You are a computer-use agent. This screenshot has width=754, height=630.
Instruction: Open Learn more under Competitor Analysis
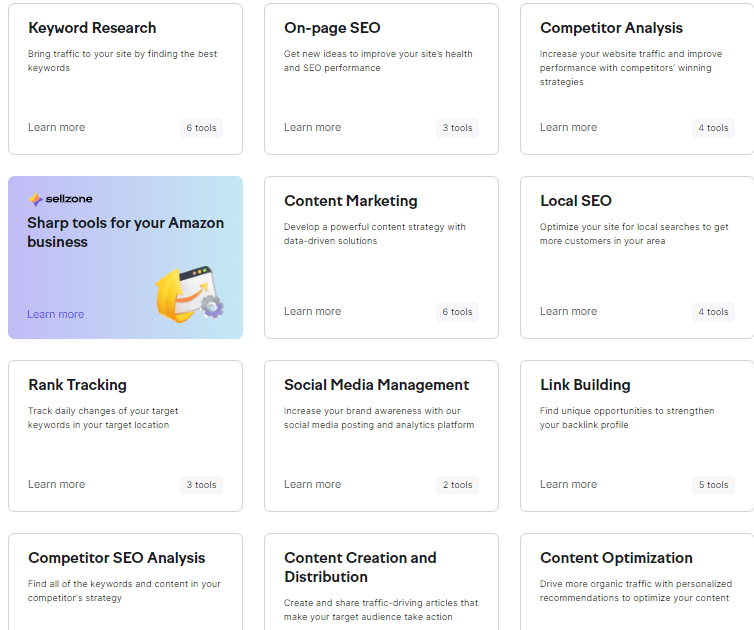[568, 127]
